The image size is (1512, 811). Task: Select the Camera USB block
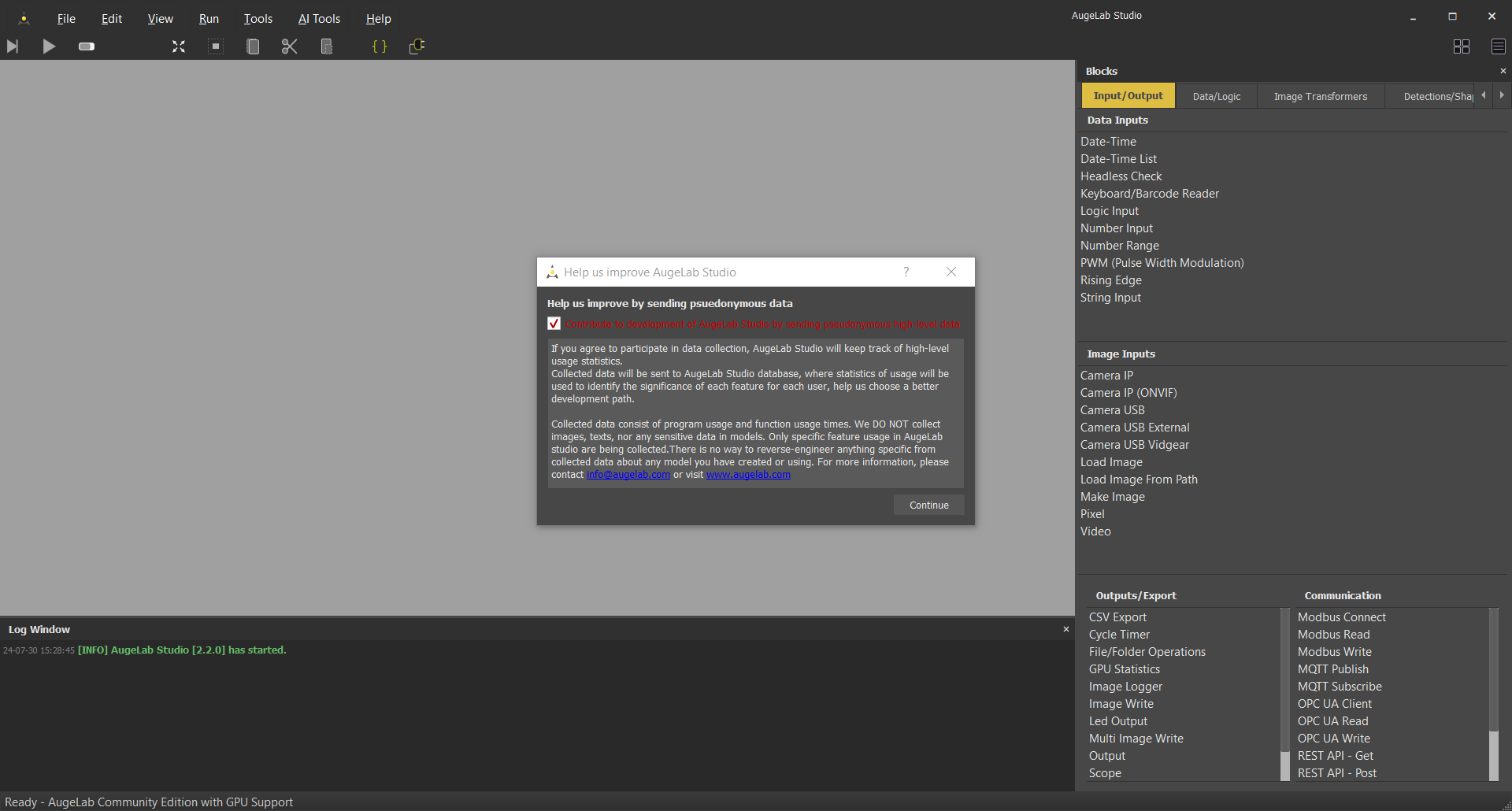click(1112, 410)
